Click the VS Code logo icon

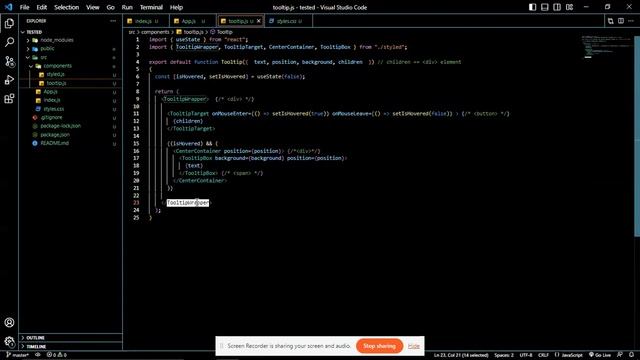pyautogui.click(x=9, y=7)
